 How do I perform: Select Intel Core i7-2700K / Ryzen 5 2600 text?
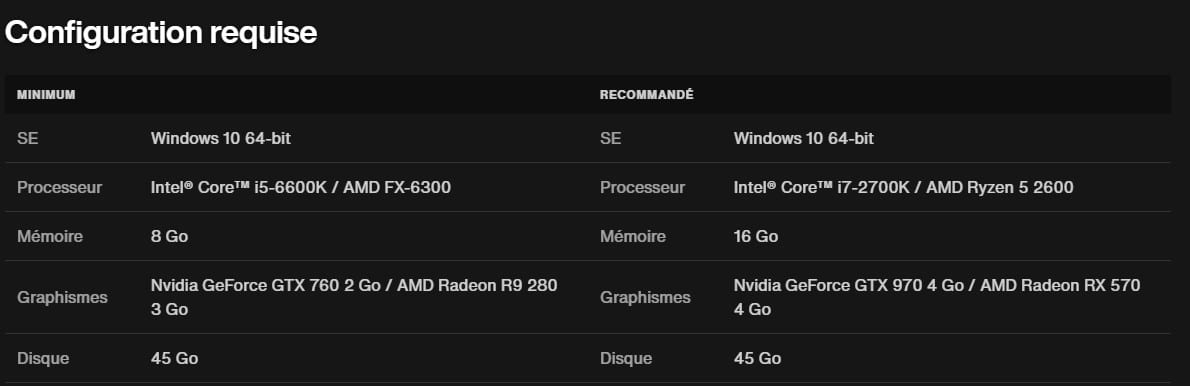click(903, 187)
